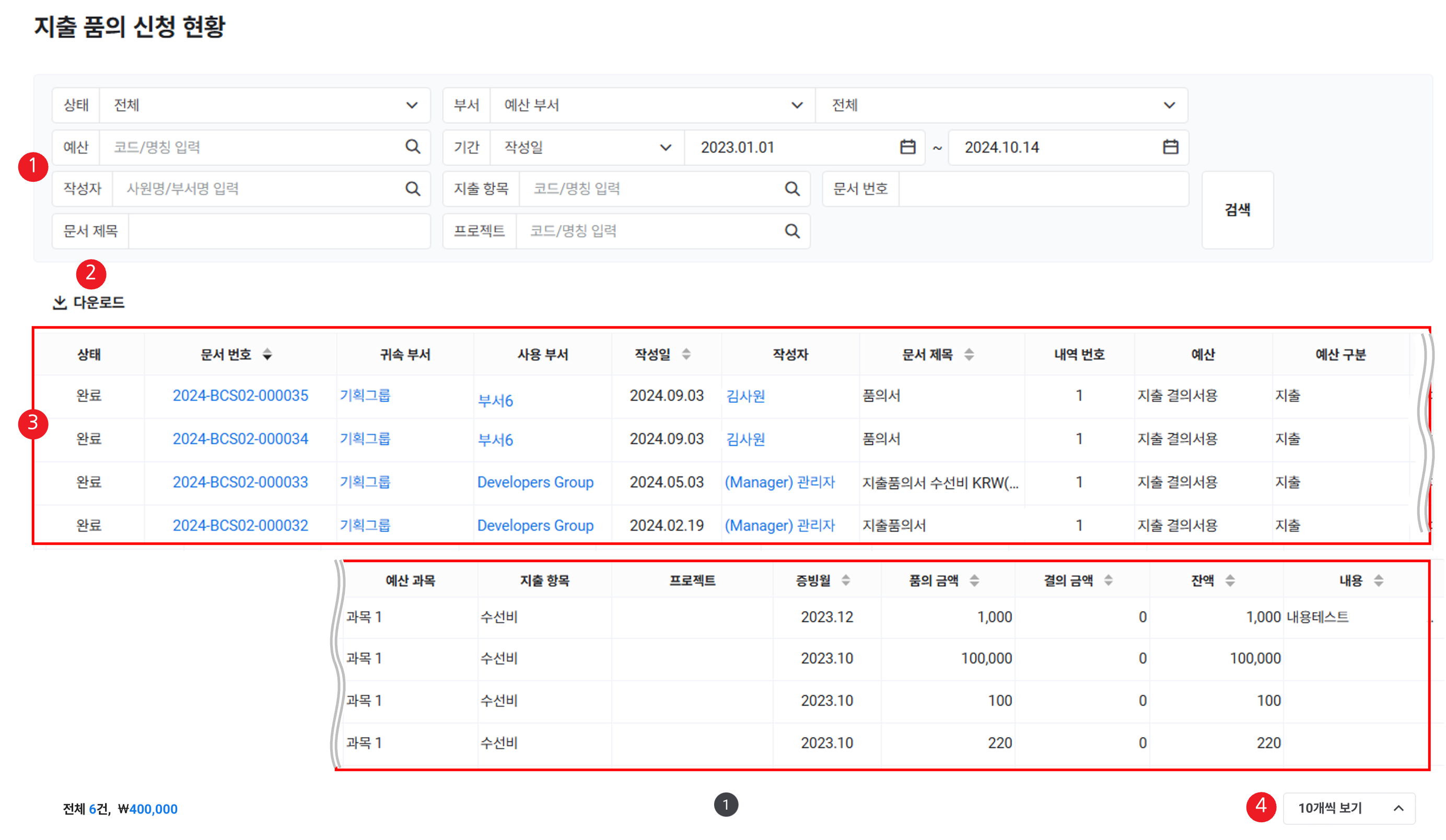Open the 작성일 period type dropdown
This screenshot has width=1446, height=840.
coord(665,147)
